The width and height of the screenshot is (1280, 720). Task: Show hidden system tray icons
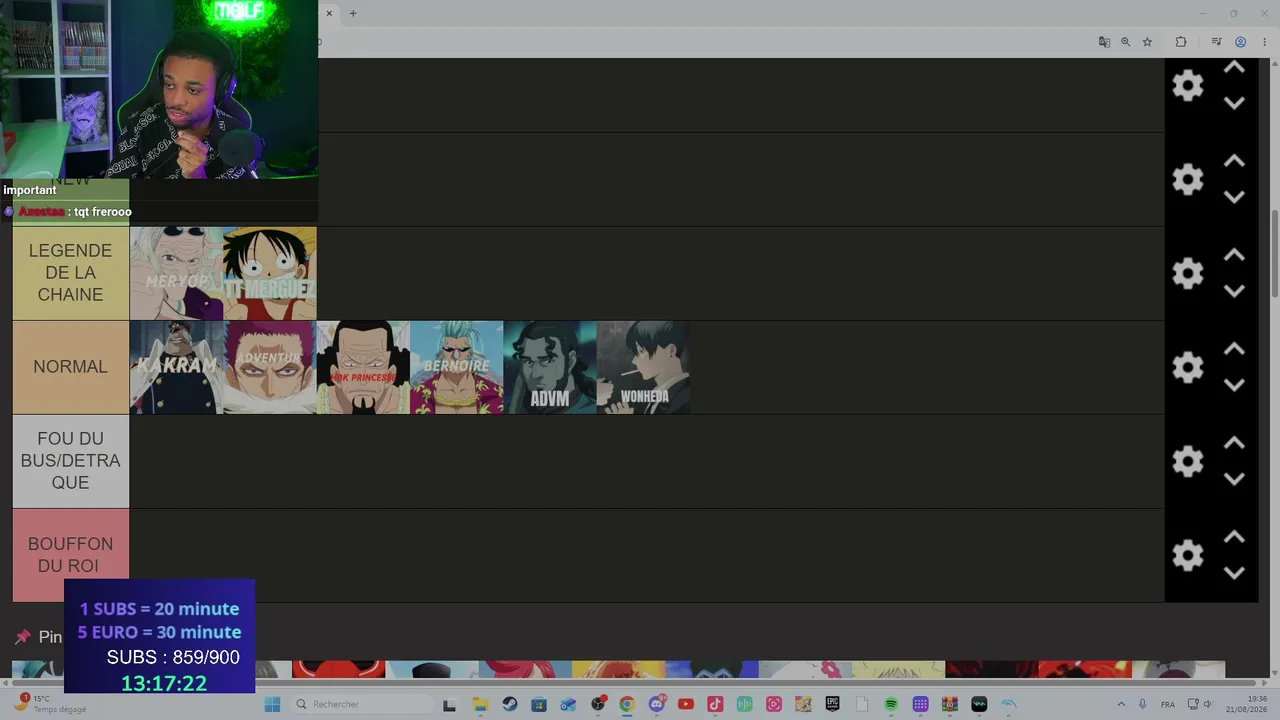pos(1121,704)
